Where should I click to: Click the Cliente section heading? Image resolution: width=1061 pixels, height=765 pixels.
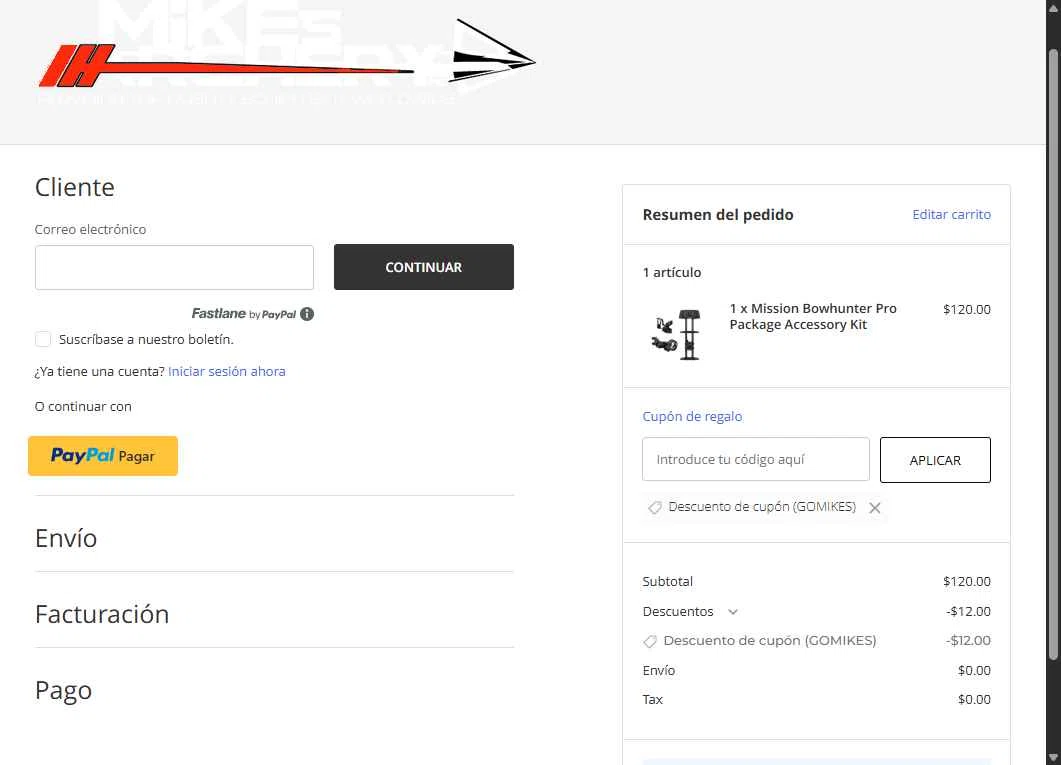pos(74,187)
